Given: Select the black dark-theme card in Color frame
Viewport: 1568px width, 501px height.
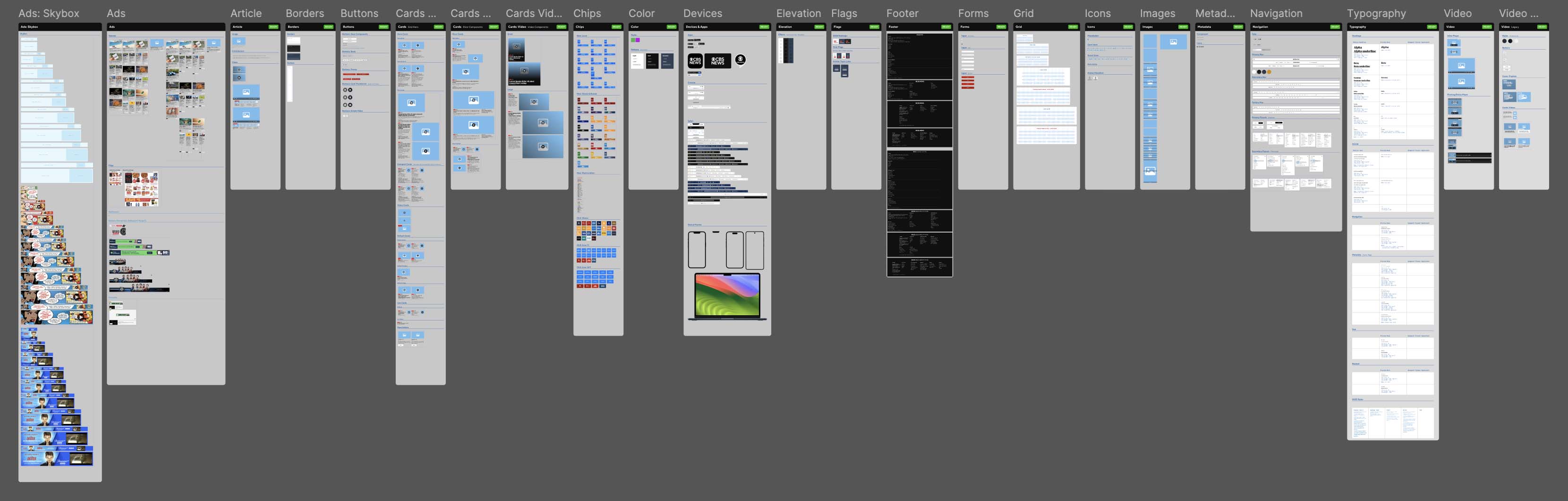Looking at the screenshot, I should coord(652,61).
